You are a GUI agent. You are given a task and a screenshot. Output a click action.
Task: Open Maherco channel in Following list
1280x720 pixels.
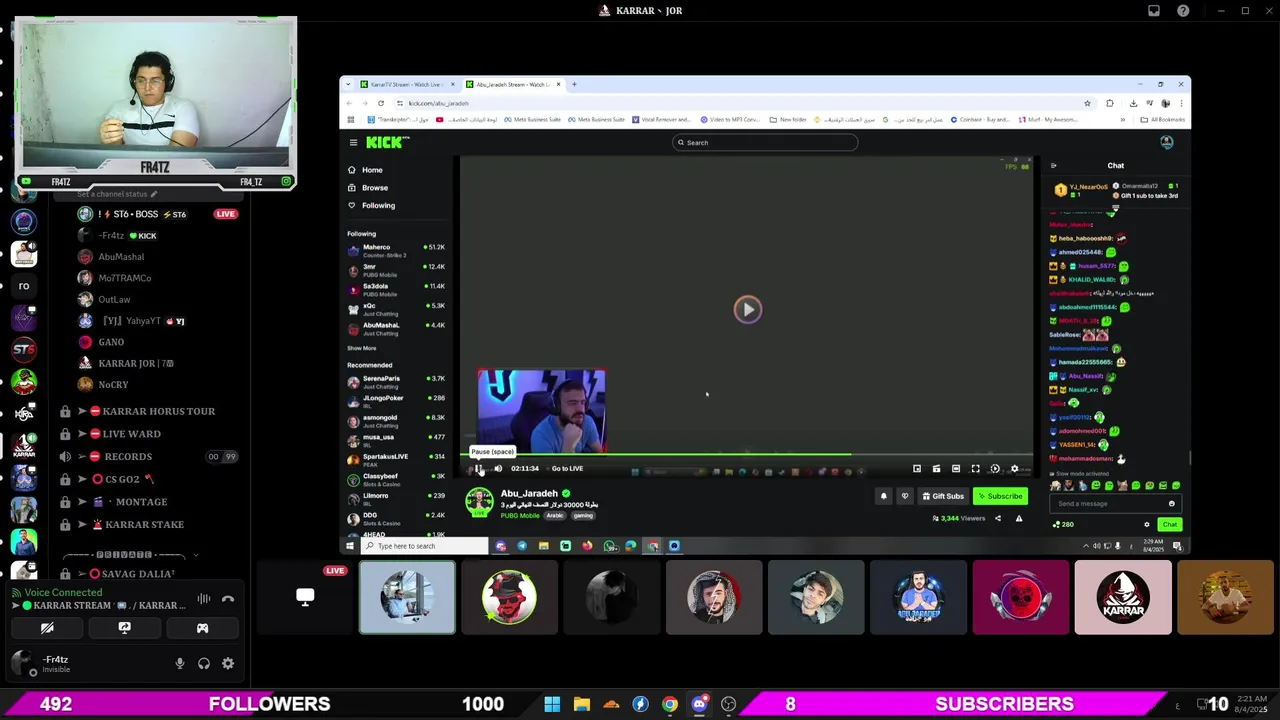click(x=396, y=251)
